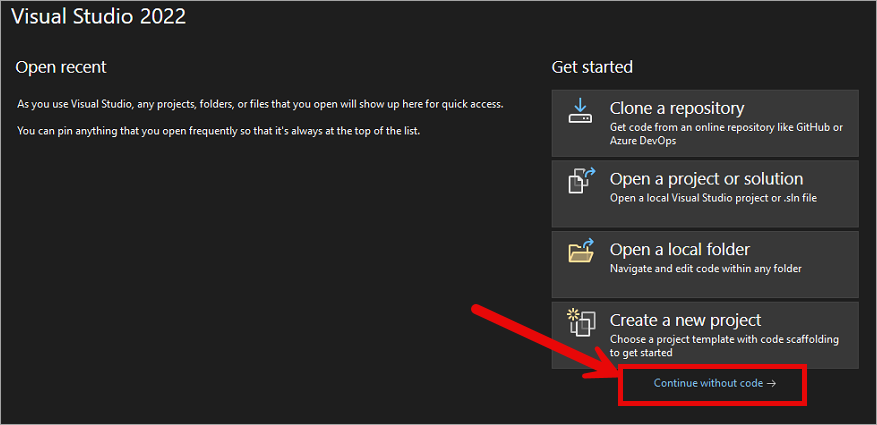The image size is (877, 425).
Task: Click the Clone a repository download icon
Action: 580,111
